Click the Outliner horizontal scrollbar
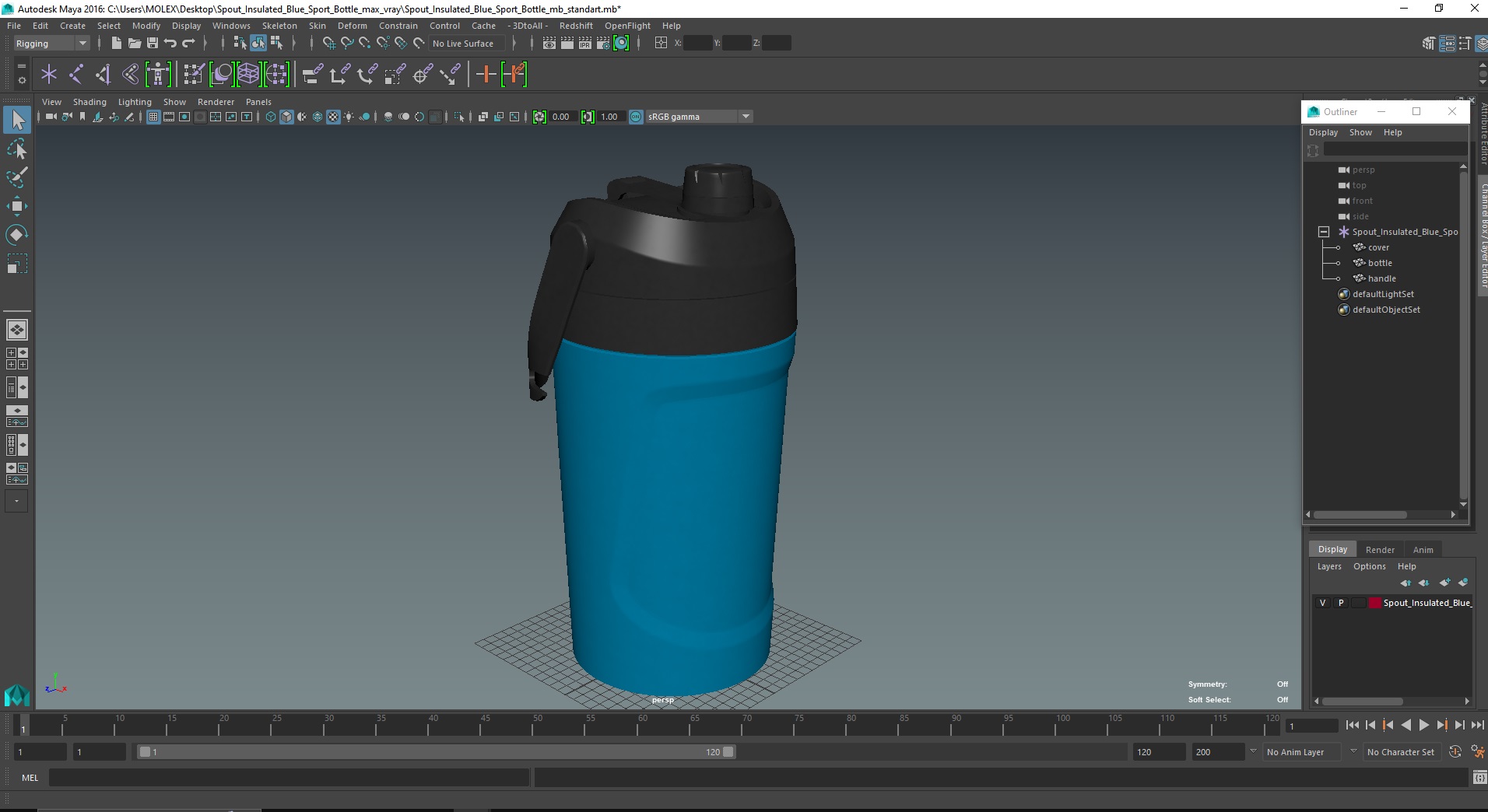 click(x=1360, y=515)
